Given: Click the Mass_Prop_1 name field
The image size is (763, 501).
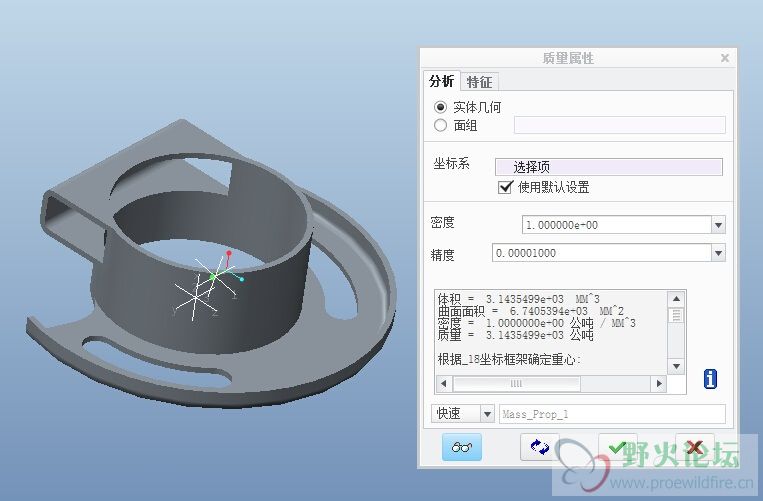Looking at the screenshot, I should (612, 414).
